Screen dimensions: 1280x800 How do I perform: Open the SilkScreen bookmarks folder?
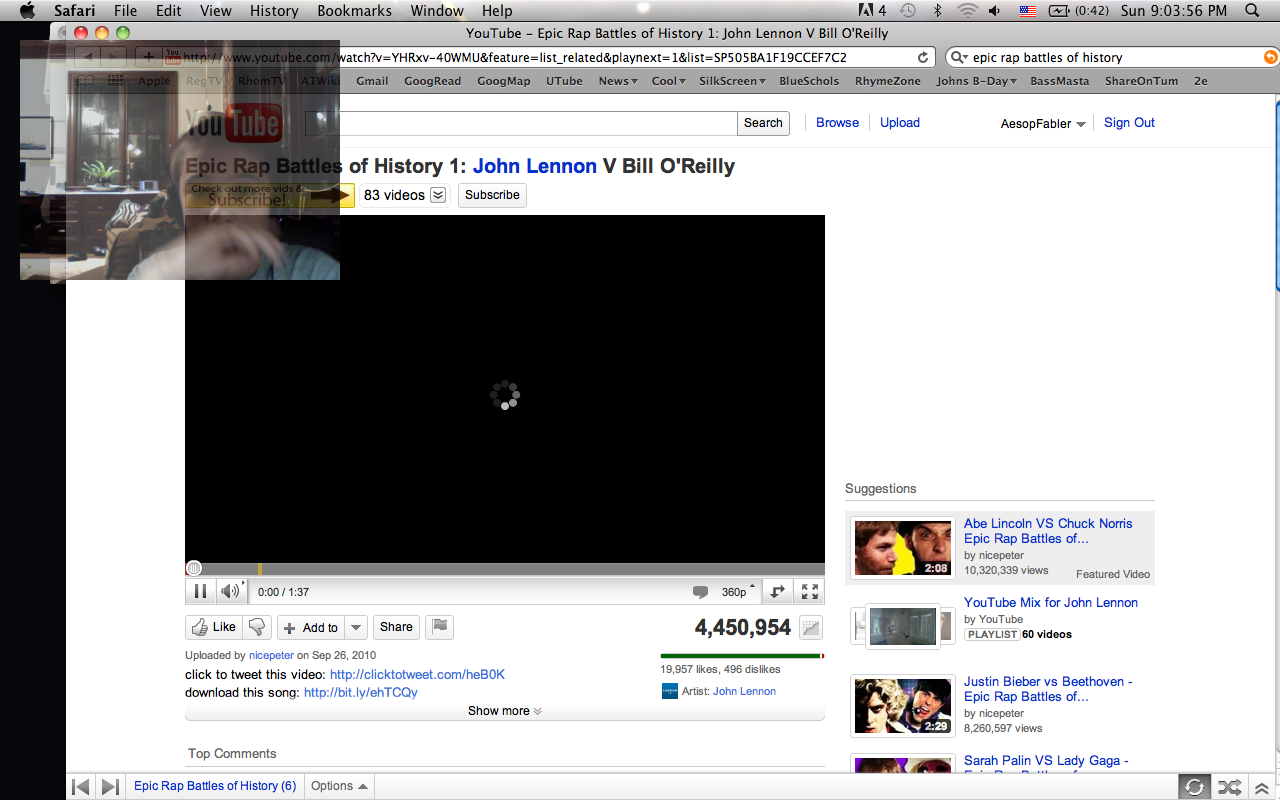[x=732, y=81]
